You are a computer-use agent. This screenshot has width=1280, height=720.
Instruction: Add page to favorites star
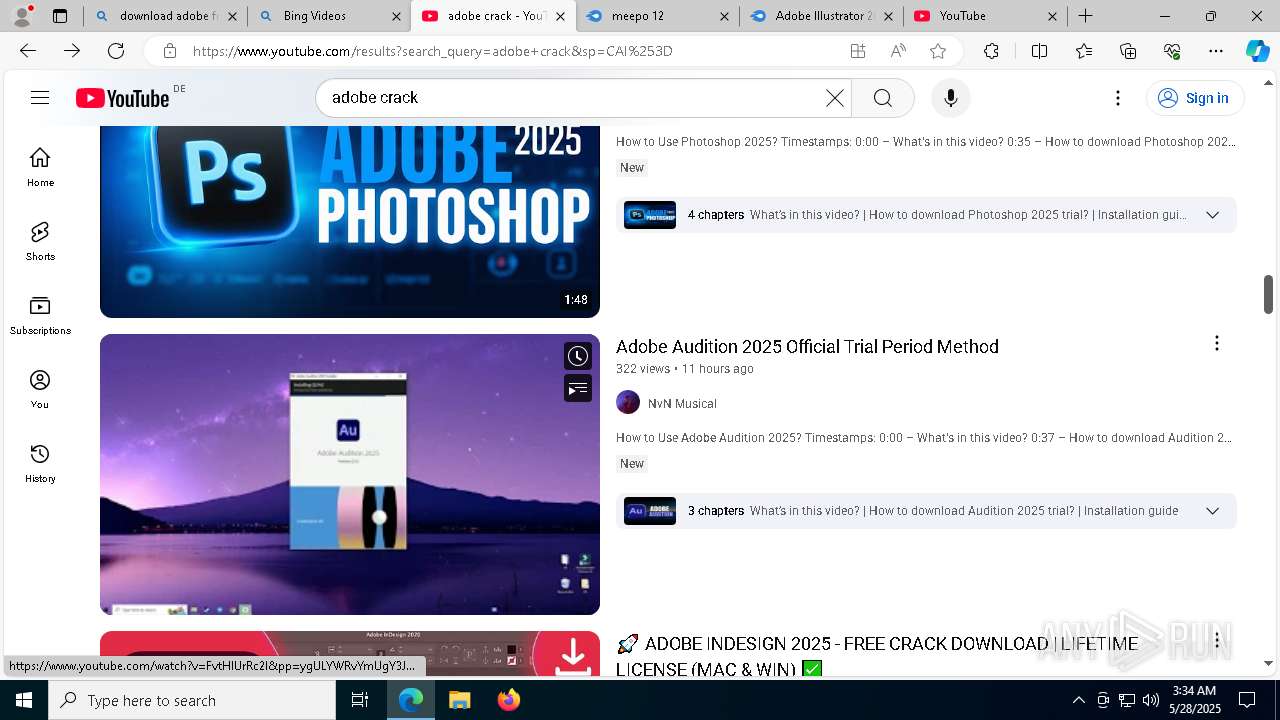point(937,51)
